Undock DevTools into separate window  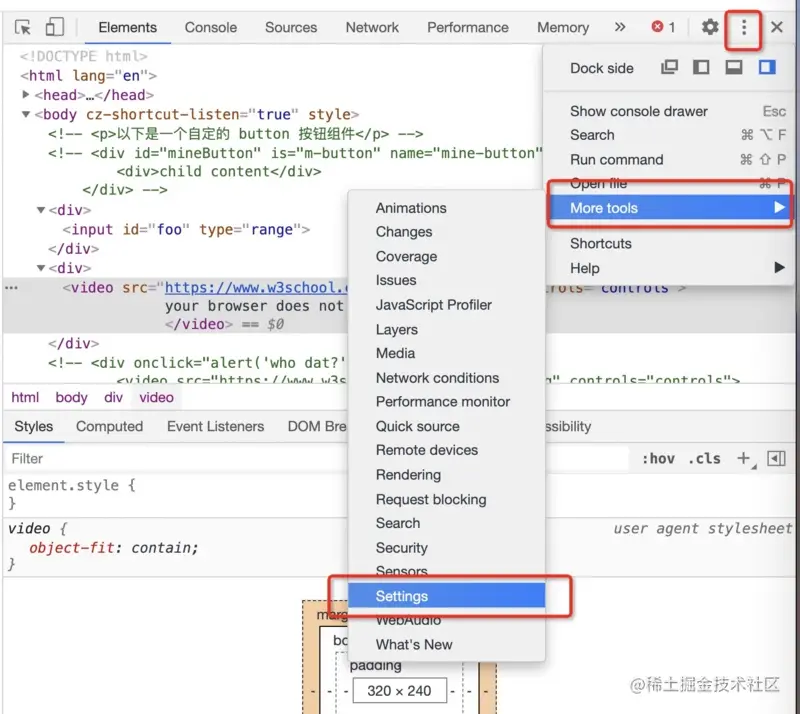pos(669,67)
